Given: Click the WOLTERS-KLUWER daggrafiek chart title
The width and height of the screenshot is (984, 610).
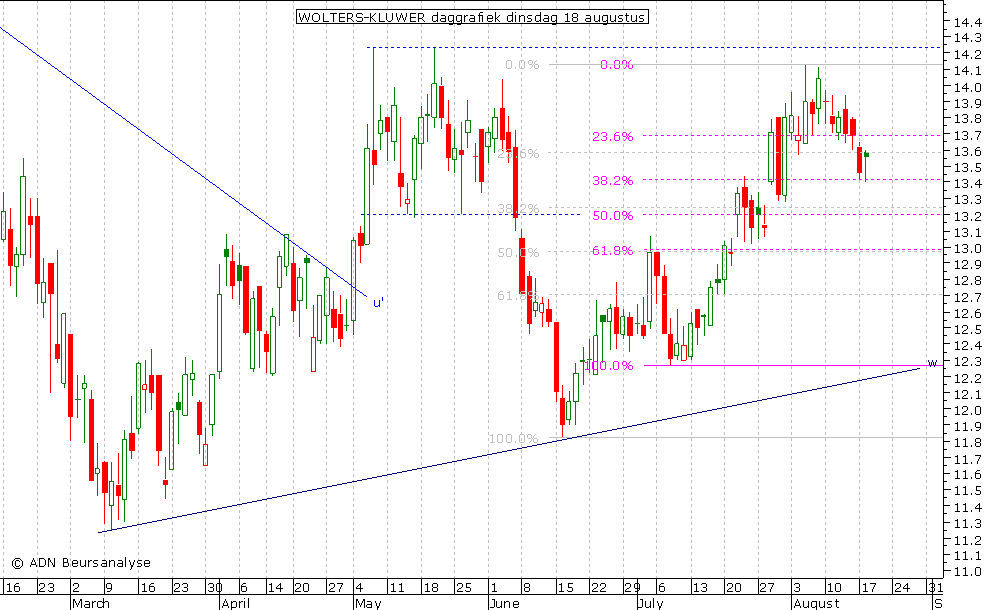Looking at the screenshot, I should [472, 17].
